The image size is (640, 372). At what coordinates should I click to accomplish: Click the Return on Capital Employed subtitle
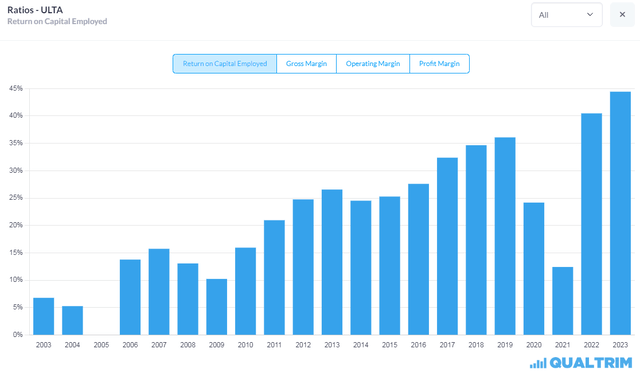tap(57, 21)
